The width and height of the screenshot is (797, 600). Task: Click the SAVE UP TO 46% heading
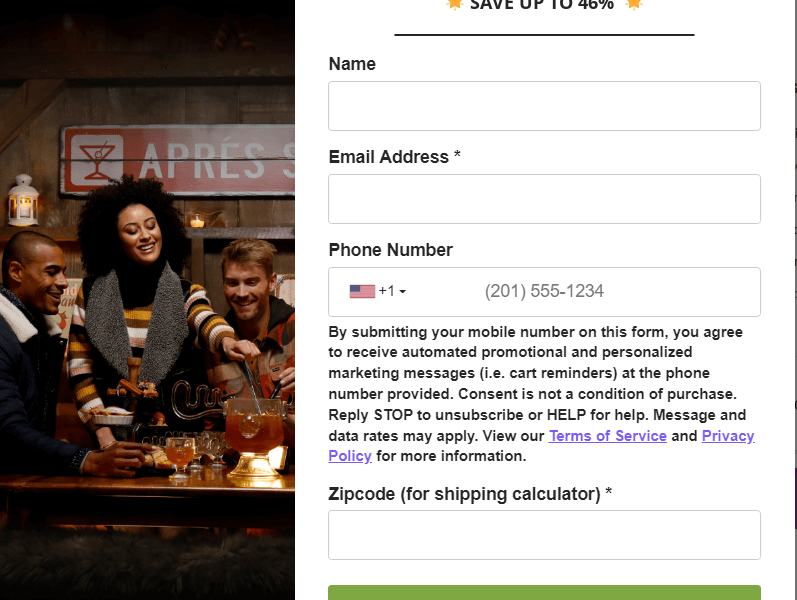542,5
